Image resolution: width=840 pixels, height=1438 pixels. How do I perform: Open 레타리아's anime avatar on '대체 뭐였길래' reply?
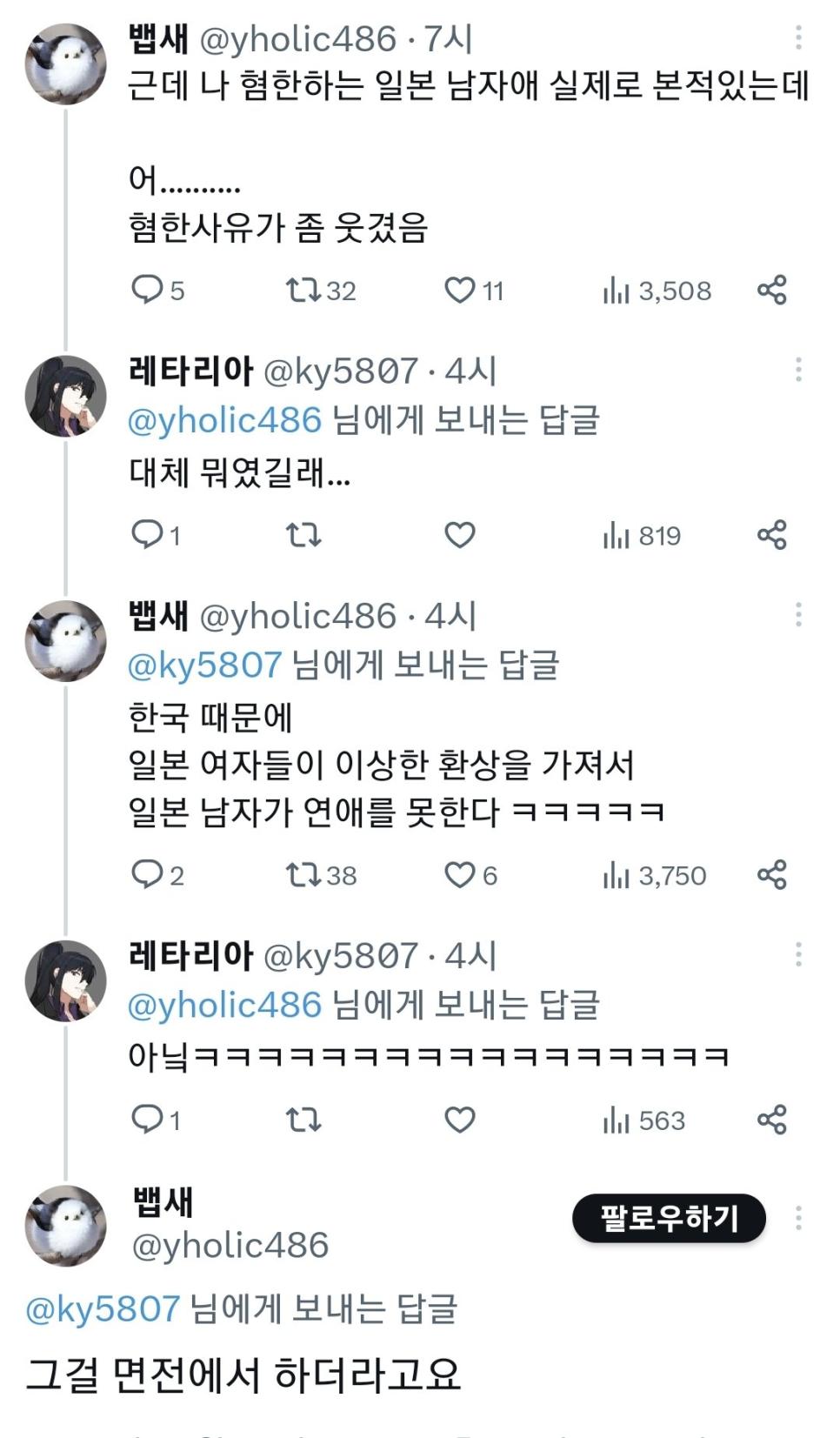point(65,396)
